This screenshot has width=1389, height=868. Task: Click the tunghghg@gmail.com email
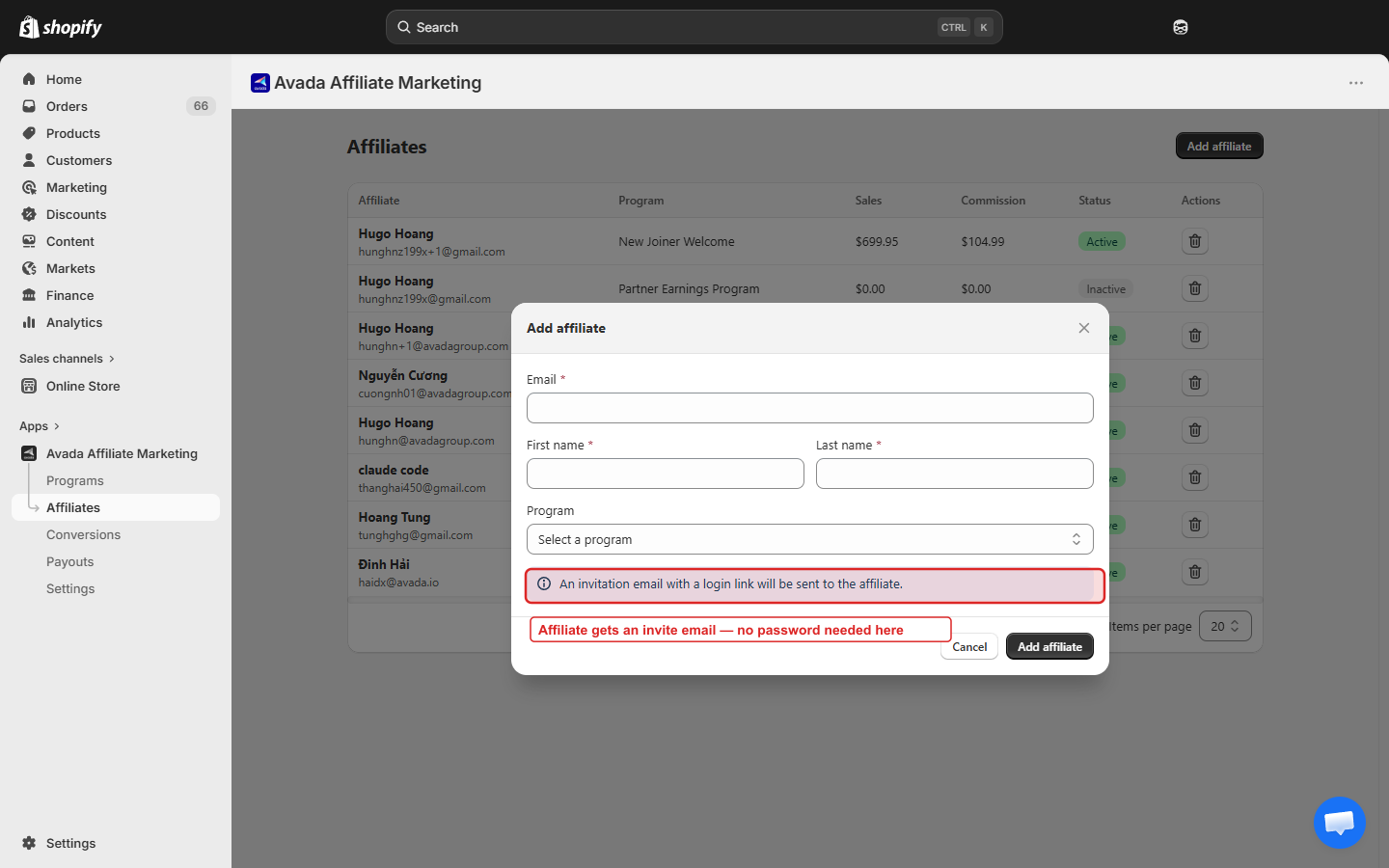[x=416, y=535]
